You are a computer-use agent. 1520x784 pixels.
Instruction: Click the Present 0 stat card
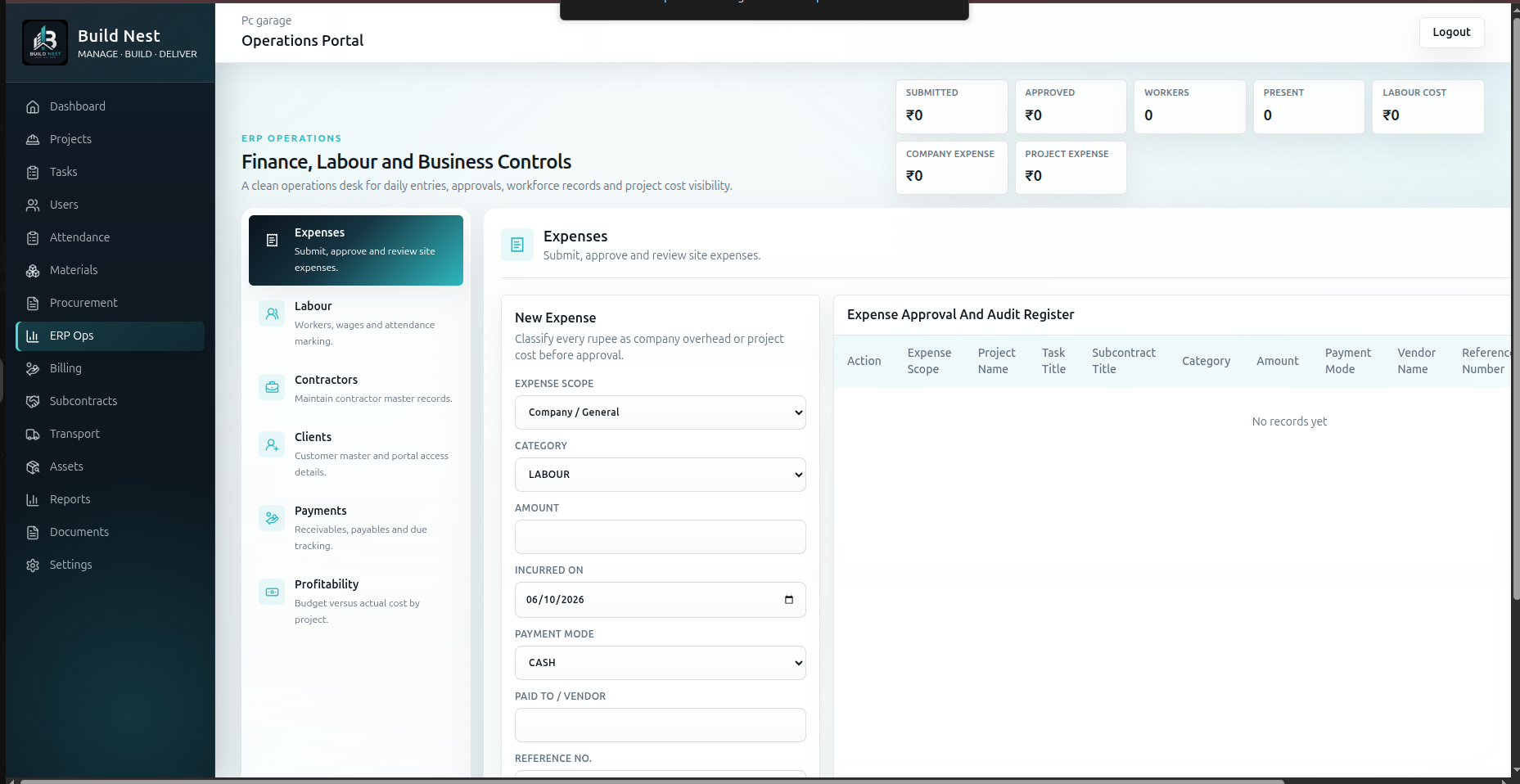[1309, 106]
